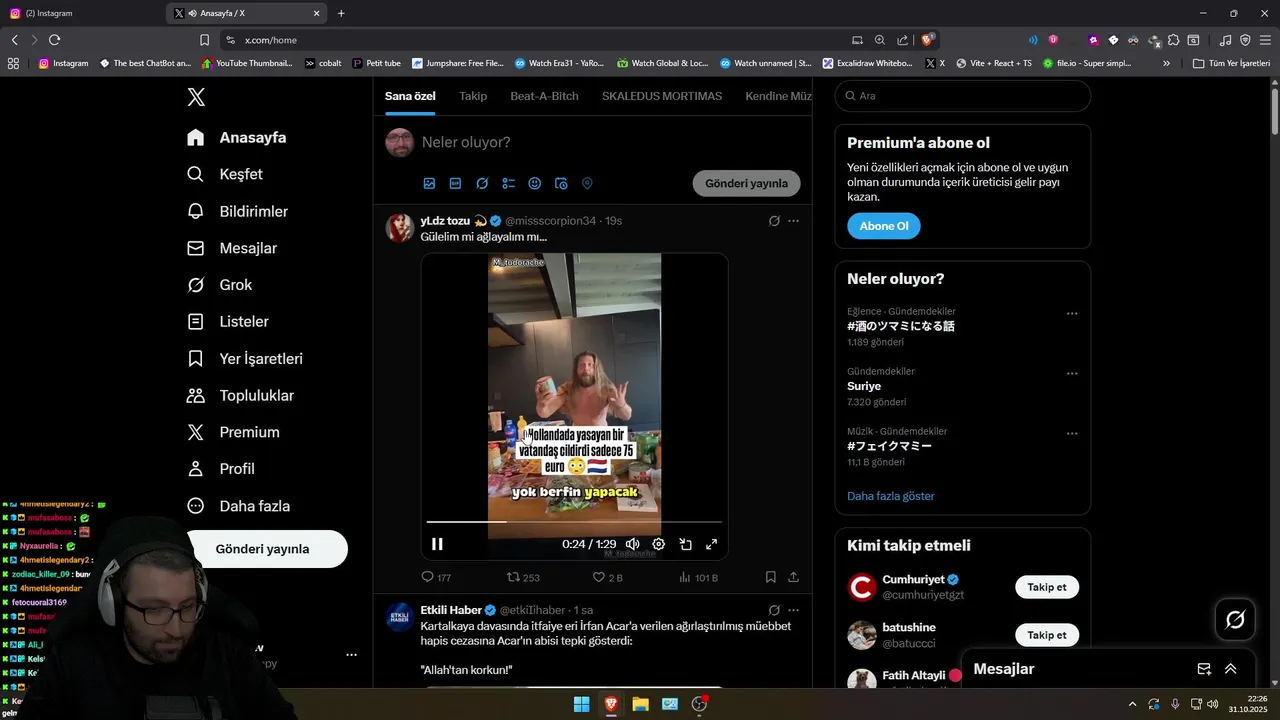Repost yLdz tozu post
Image resolution: width=1280 pixels, height=720 pixels.
pos(523,577)
